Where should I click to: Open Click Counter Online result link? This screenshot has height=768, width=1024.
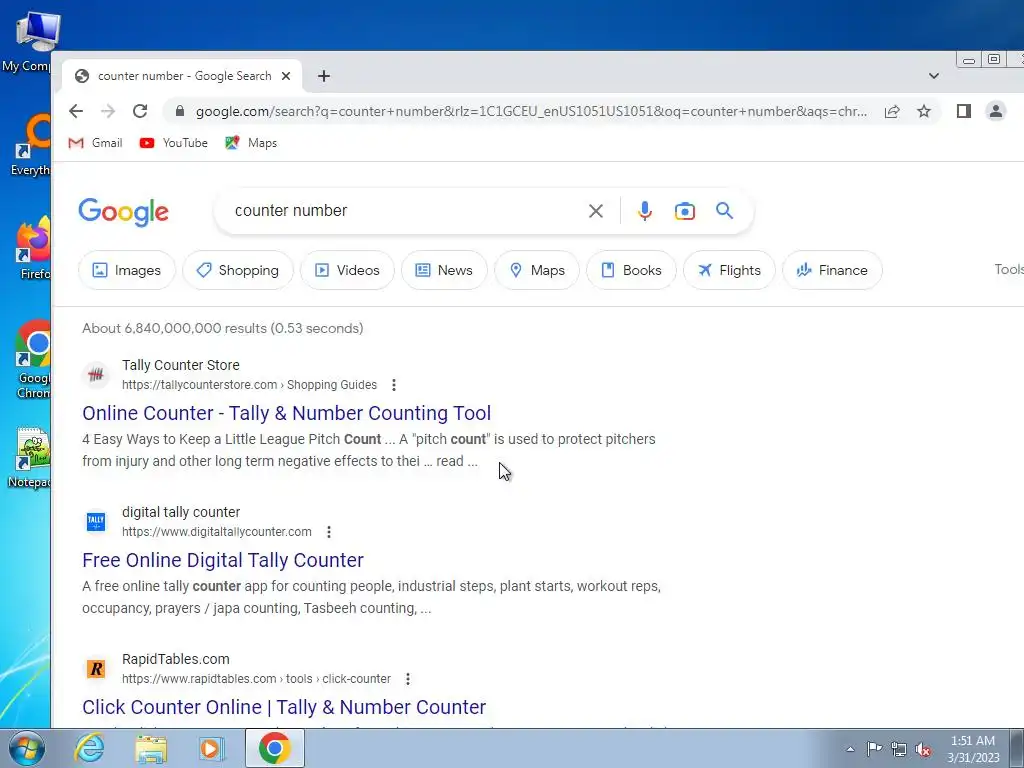tap(284, 707)
